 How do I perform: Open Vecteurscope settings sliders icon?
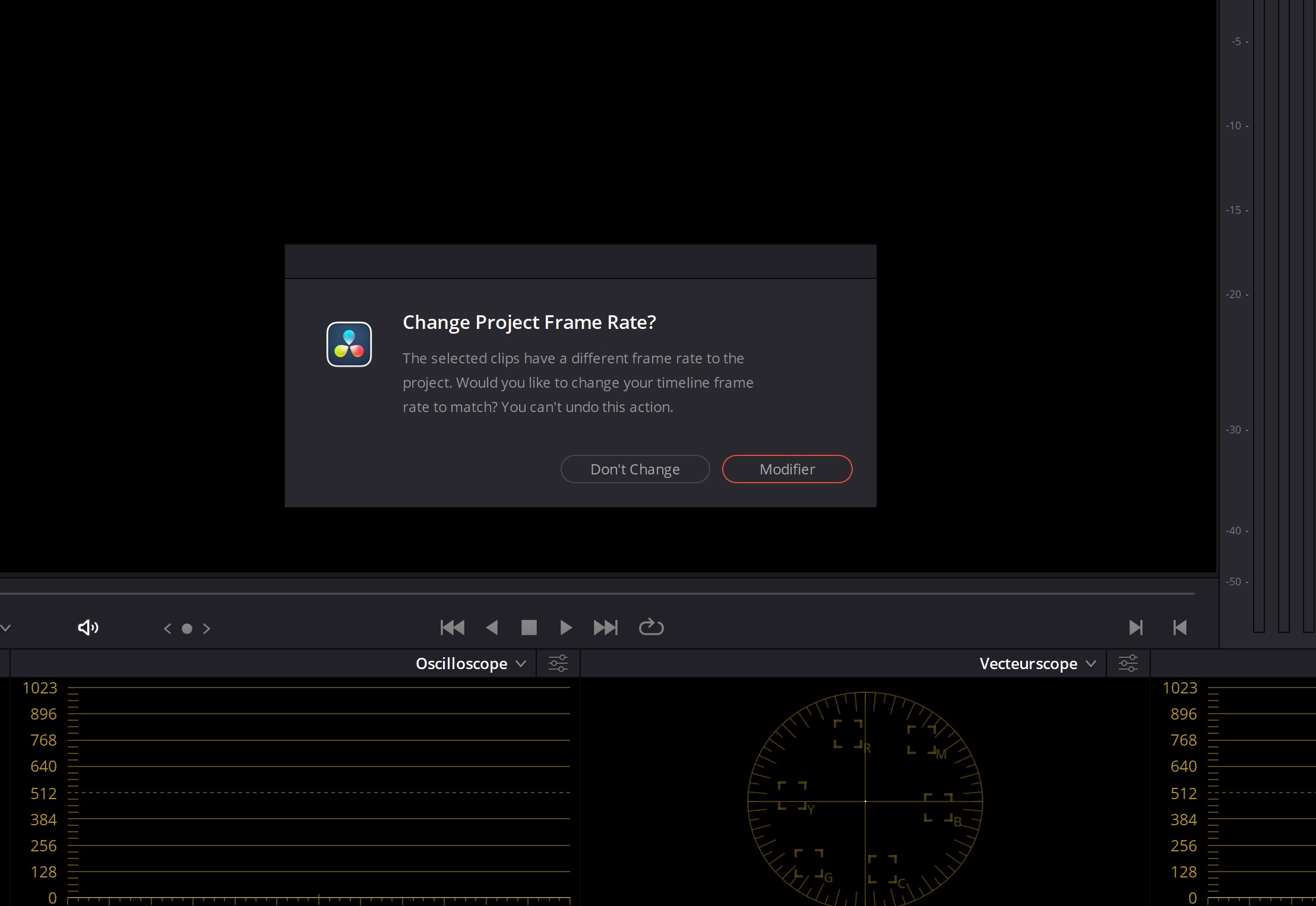(x=1128, y=663)
